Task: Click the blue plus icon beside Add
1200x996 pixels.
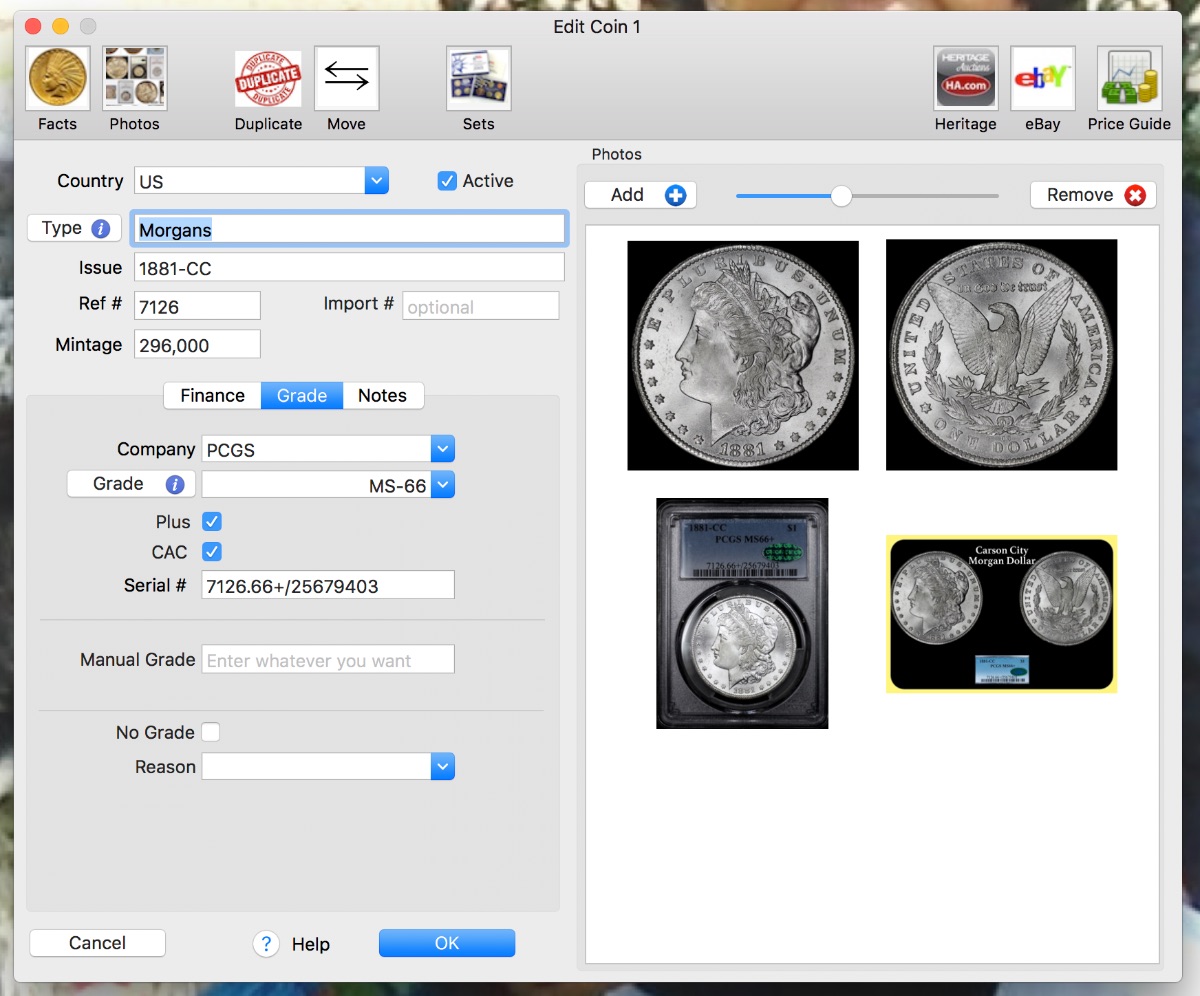Action: (676, 195)
